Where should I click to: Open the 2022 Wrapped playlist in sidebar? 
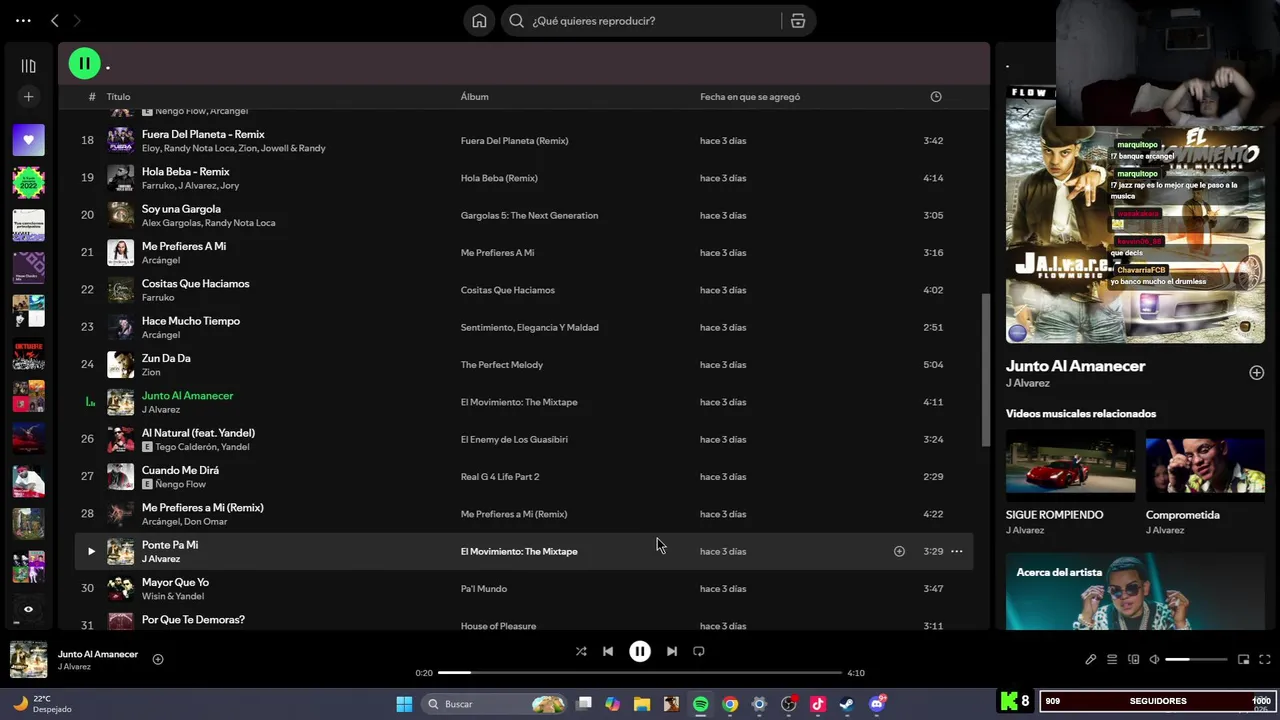28,182
